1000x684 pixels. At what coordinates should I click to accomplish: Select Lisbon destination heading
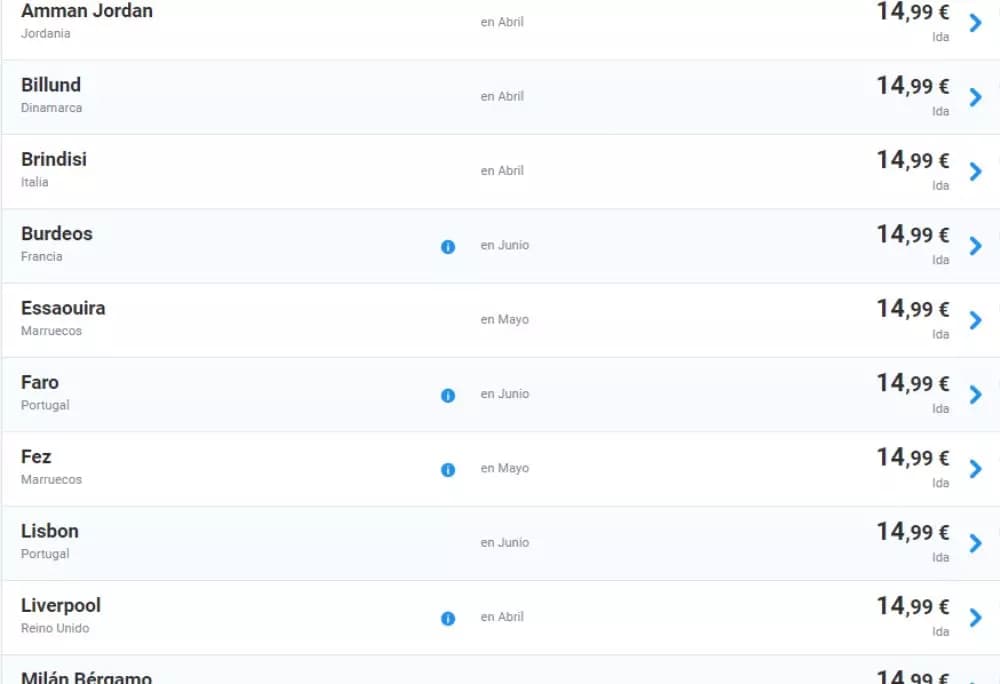click(50, 531)
